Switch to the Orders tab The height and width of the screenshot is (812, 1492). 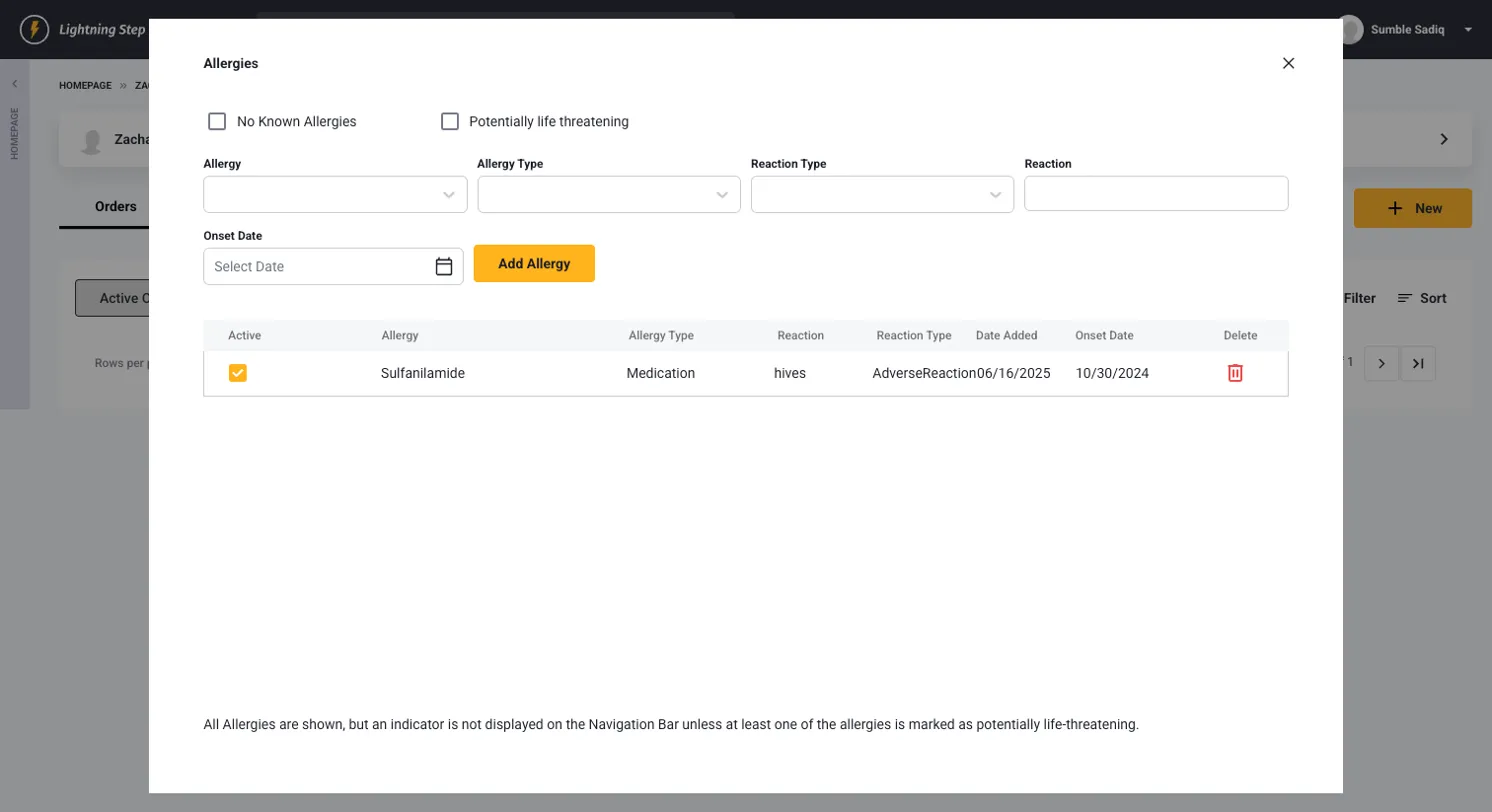[115, 207]
